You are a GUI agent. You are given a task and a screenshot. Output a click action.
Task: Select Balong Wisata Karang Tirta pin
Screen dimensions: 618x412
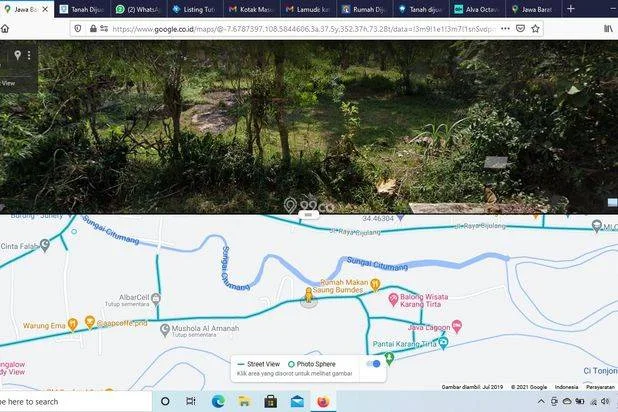[x=393, y=299]
